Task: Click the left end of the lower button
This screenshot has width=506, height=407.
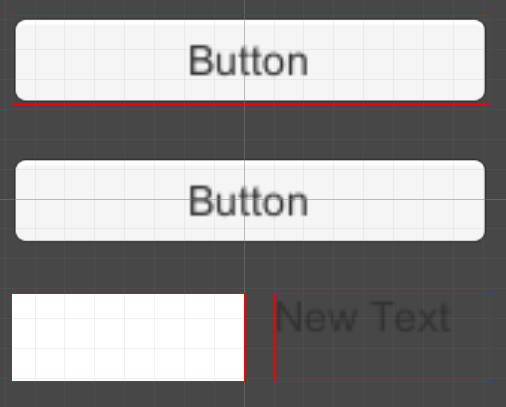Action: coord(25,200)
